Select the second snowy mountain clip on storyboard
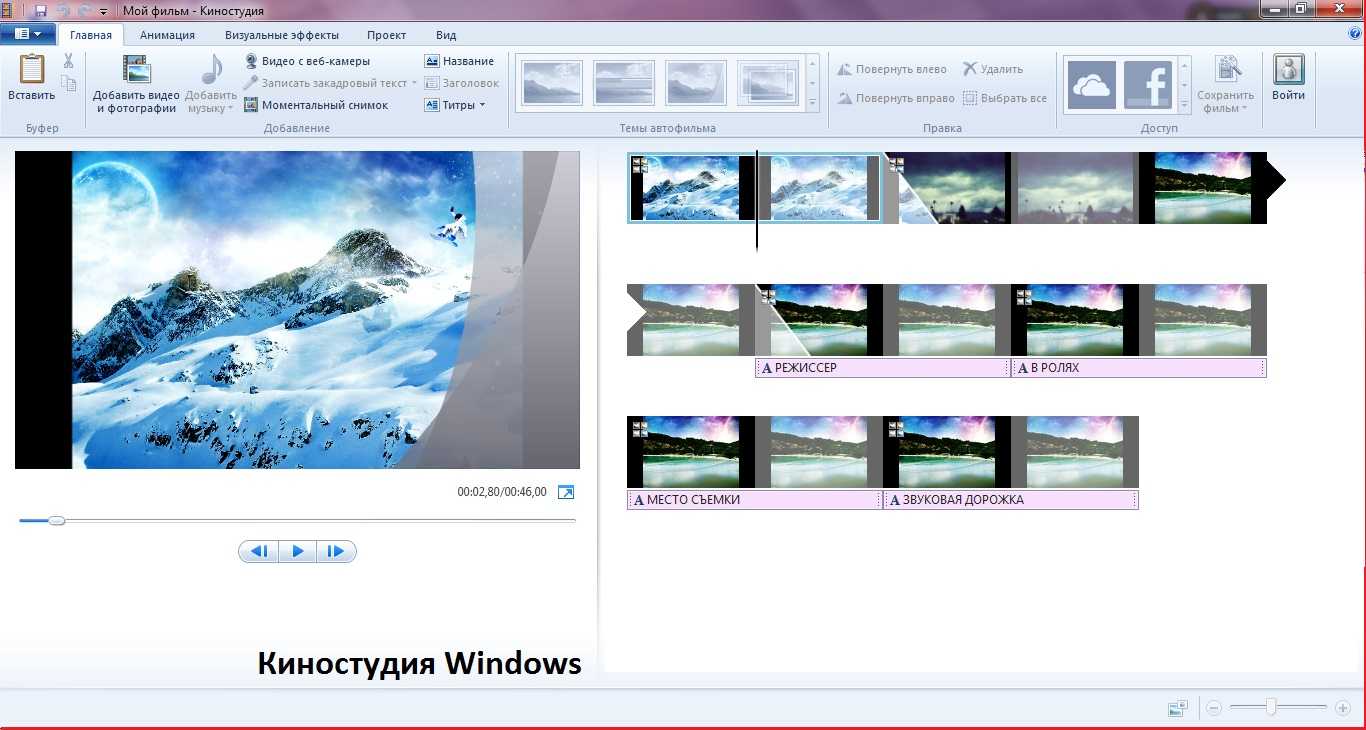The image size is (1366, 730). click(819, 187)
